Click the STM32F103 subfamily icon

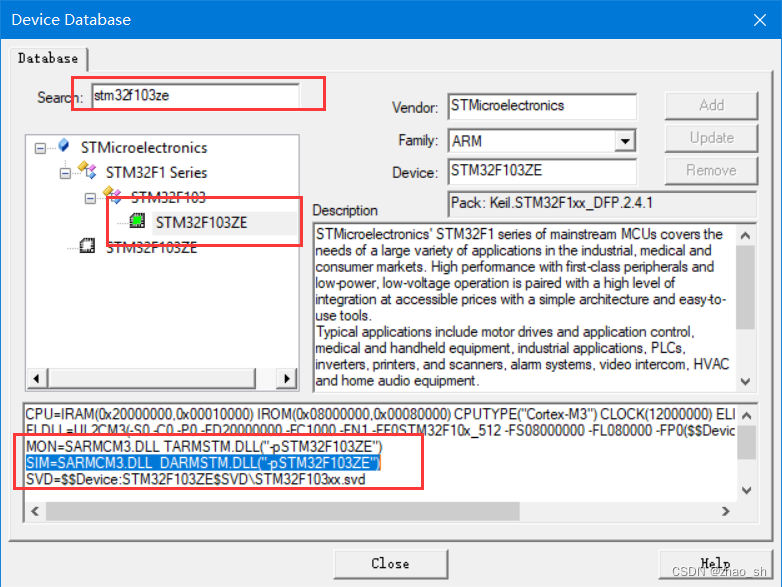pyautogui.click(x=112, y=195)
